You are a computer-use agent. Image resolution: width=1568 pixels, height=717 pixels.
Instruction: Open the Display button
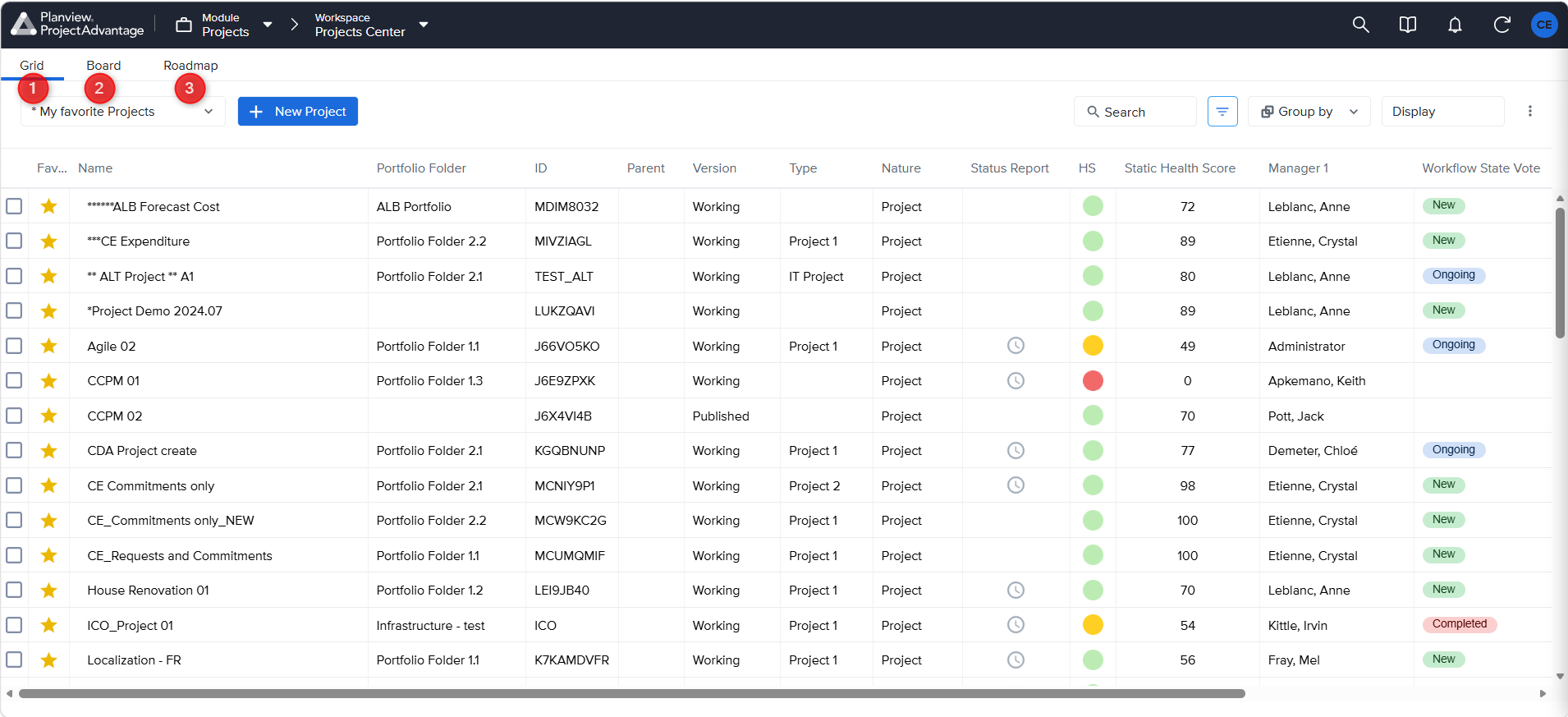[x=1442, y=112]
